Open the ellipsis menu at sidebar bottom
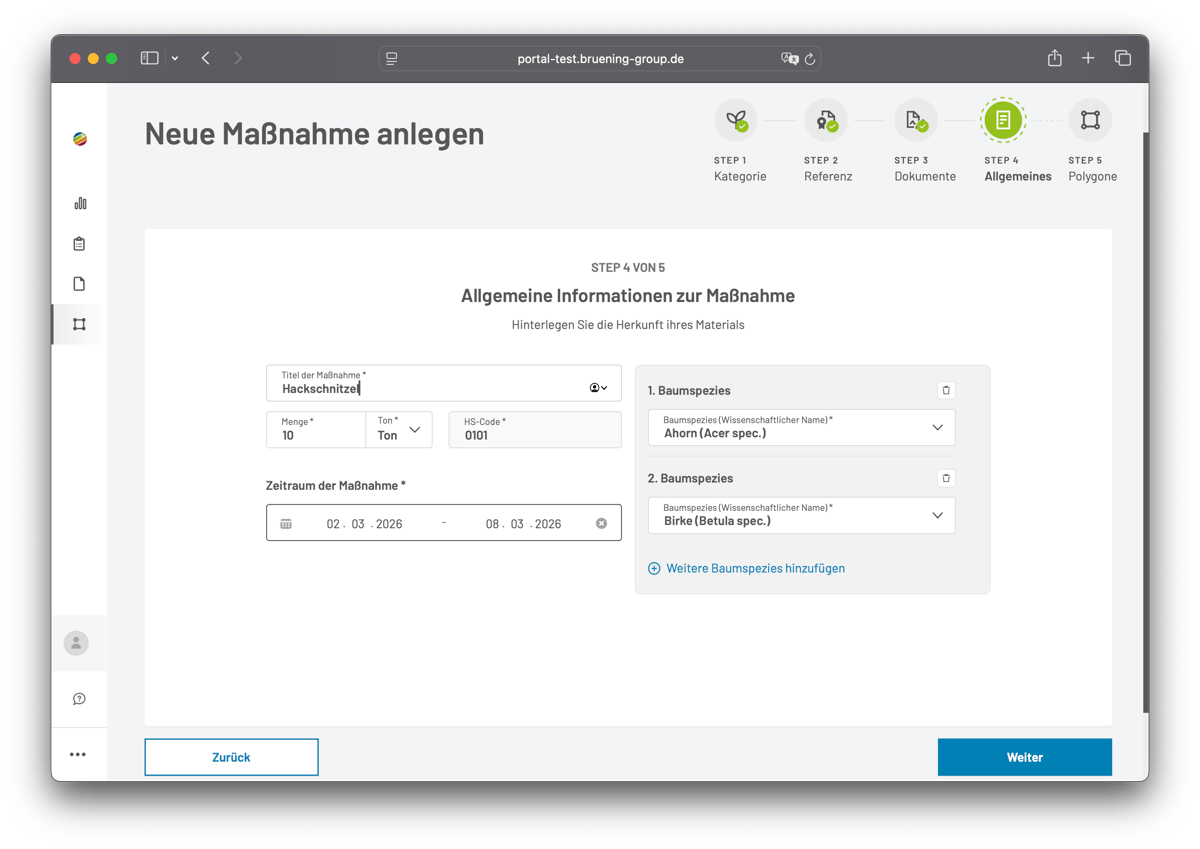The width and height of the screenshot is (1200, 849). (x=79, y=754)
